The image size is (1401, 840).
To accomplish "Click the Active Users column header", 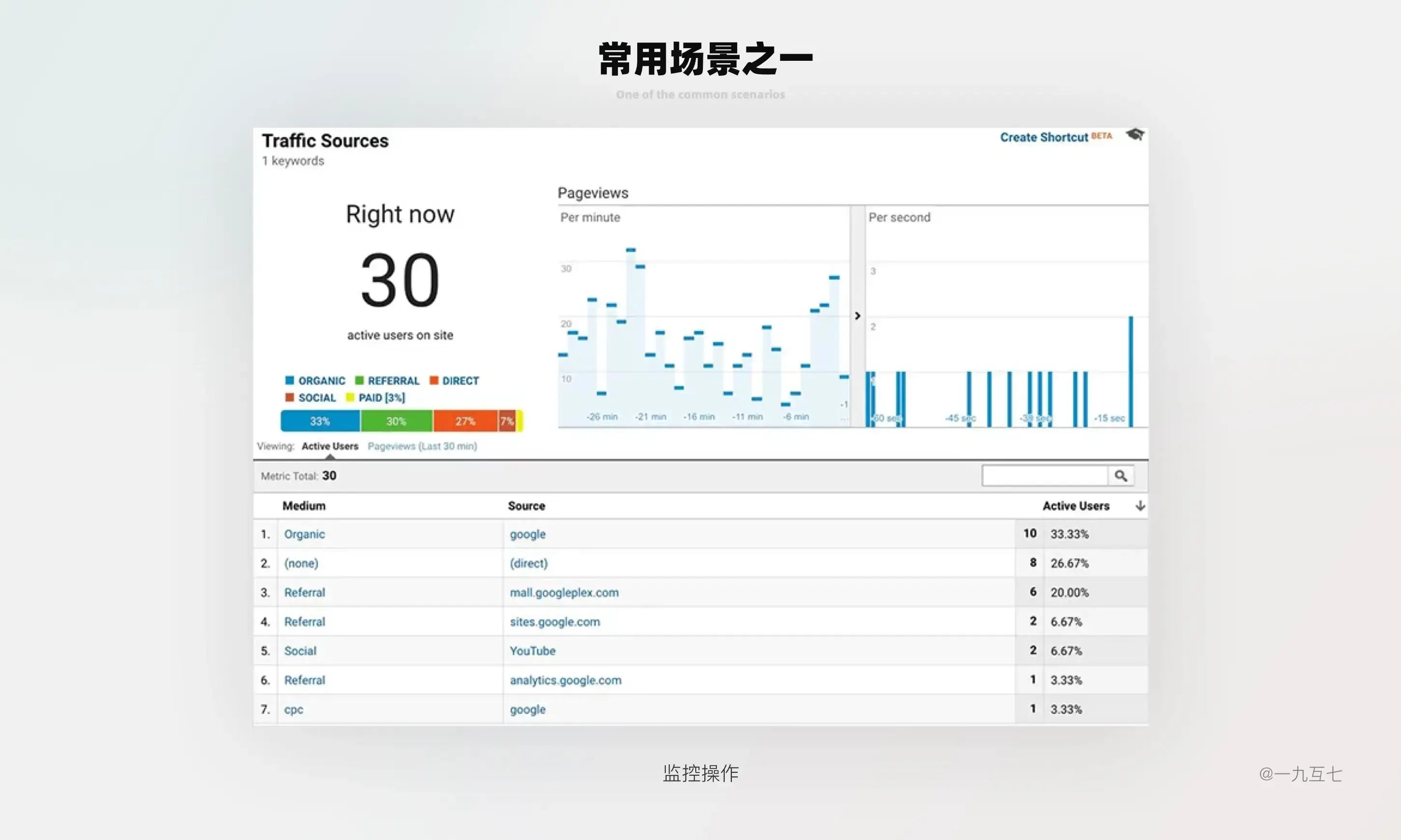I will (x=1076, y=505).
